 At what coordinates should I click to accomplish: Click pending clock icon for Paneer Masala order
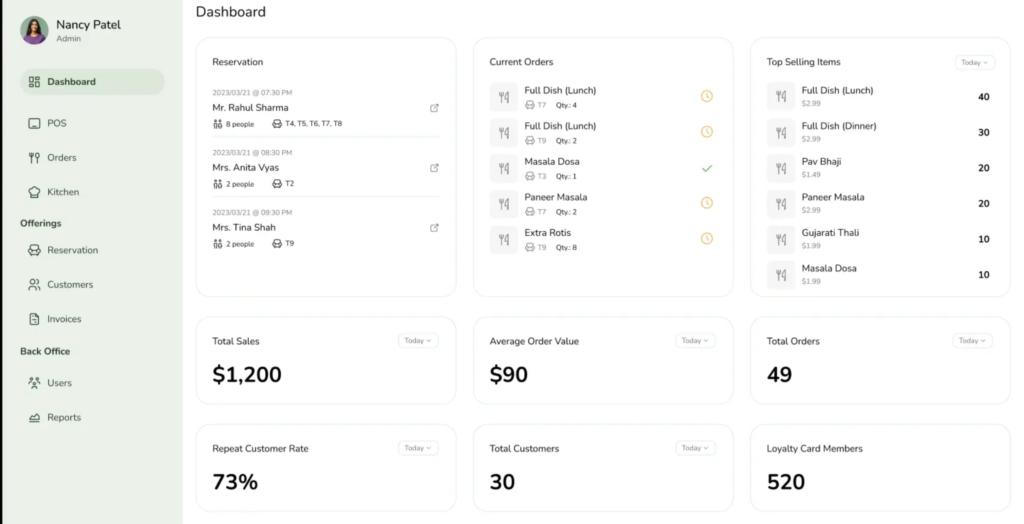pos(707,203)
